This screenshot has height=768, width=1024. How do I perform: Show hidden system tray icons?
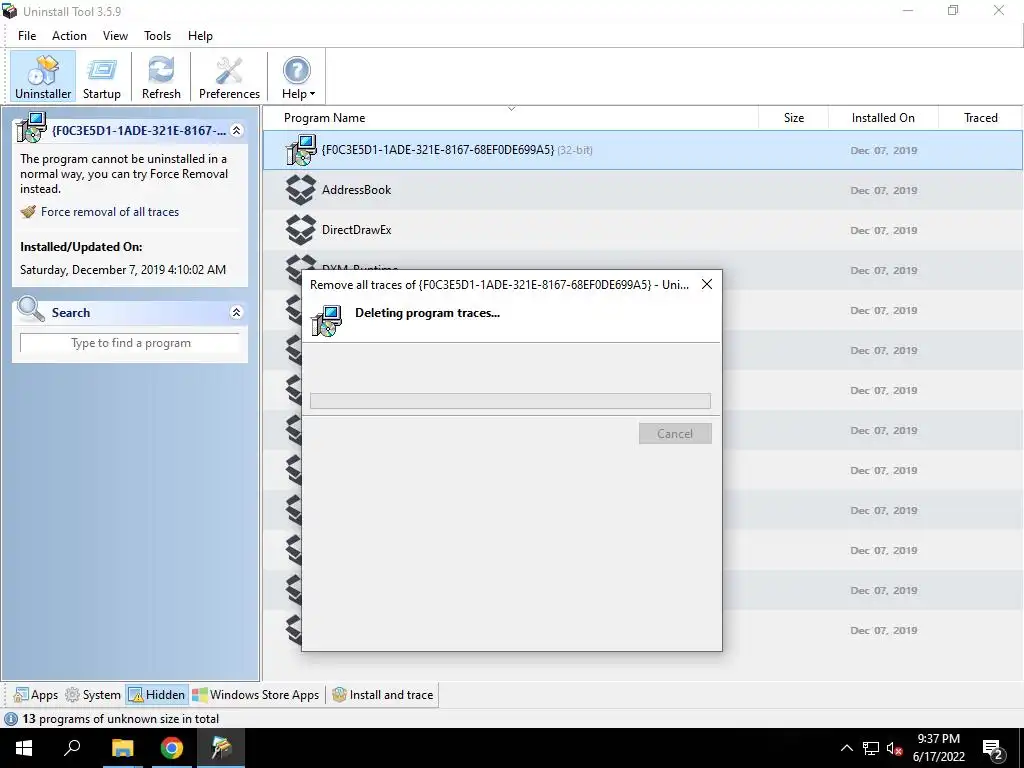(846, 748)
